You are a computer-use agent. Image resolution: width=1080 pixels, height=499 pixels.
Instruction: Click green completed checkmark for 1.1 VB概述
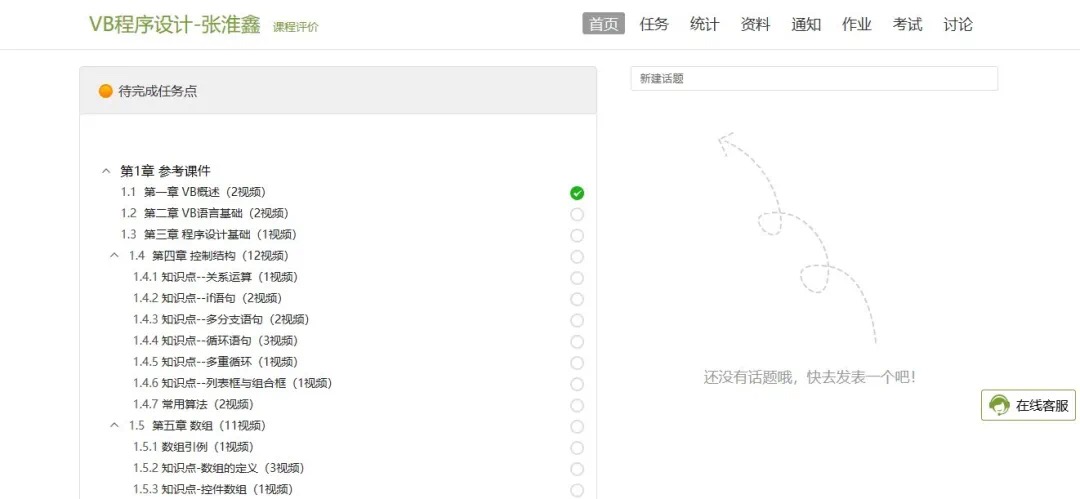pyautogui.click(x=577, y=193)
